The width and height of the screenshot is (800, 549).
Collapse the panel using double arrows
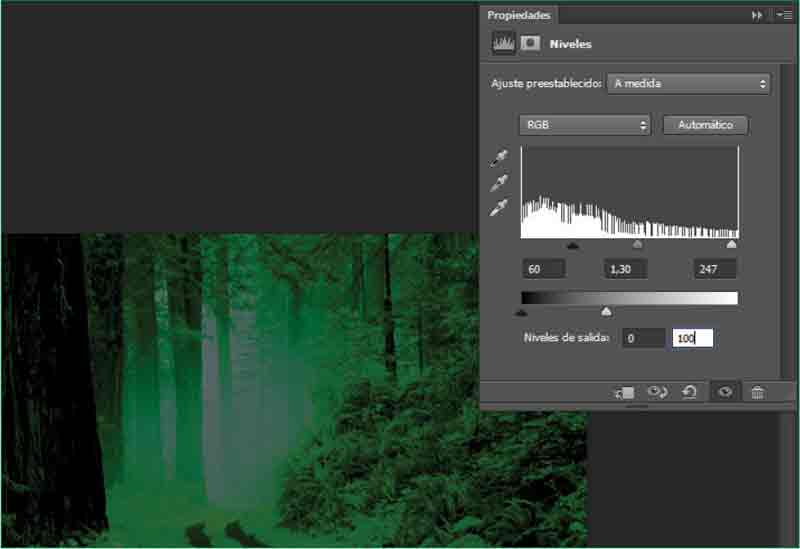757,15
